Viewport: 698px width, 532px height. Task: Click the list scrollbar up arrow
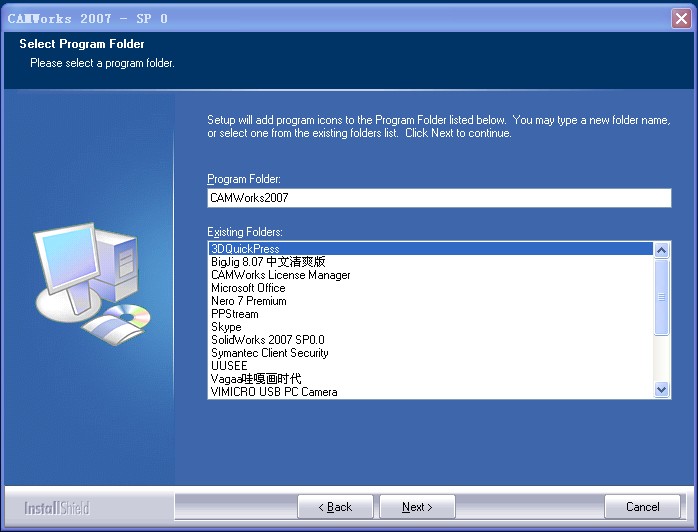(661, 250)
